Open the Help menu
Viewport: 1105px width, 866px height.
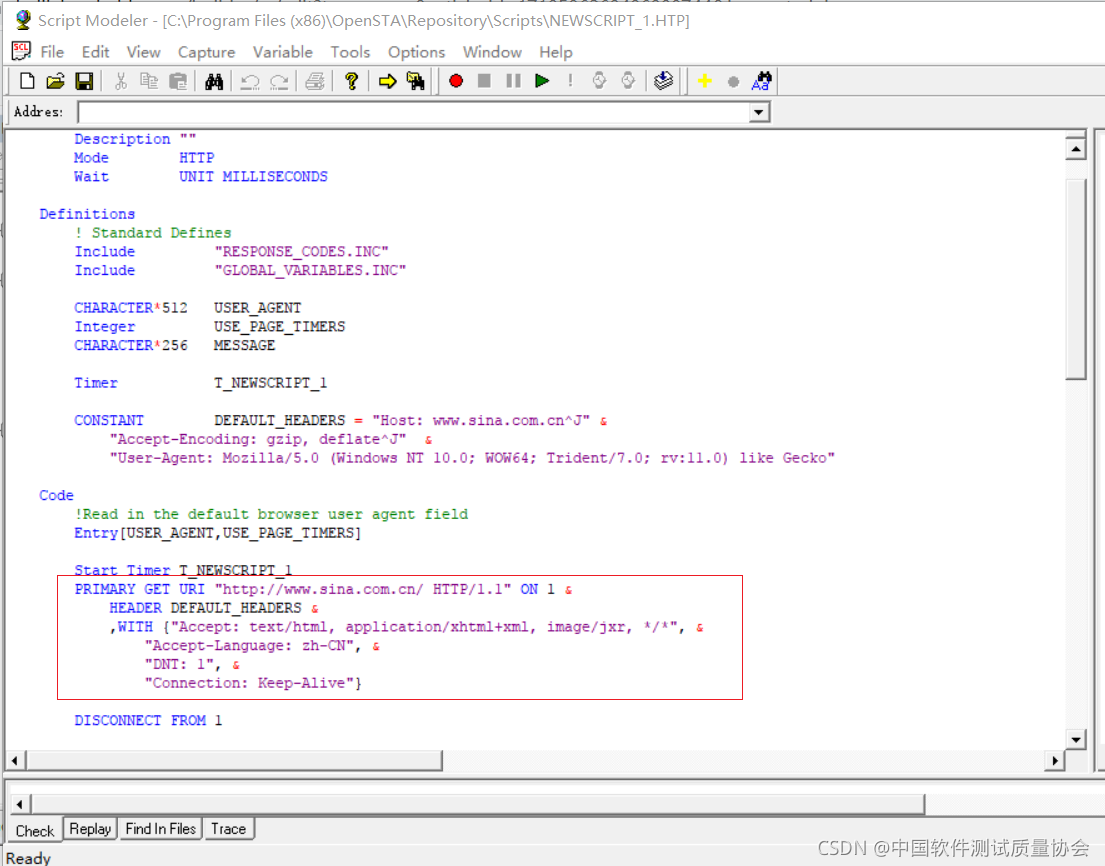(x=556, y=52)
